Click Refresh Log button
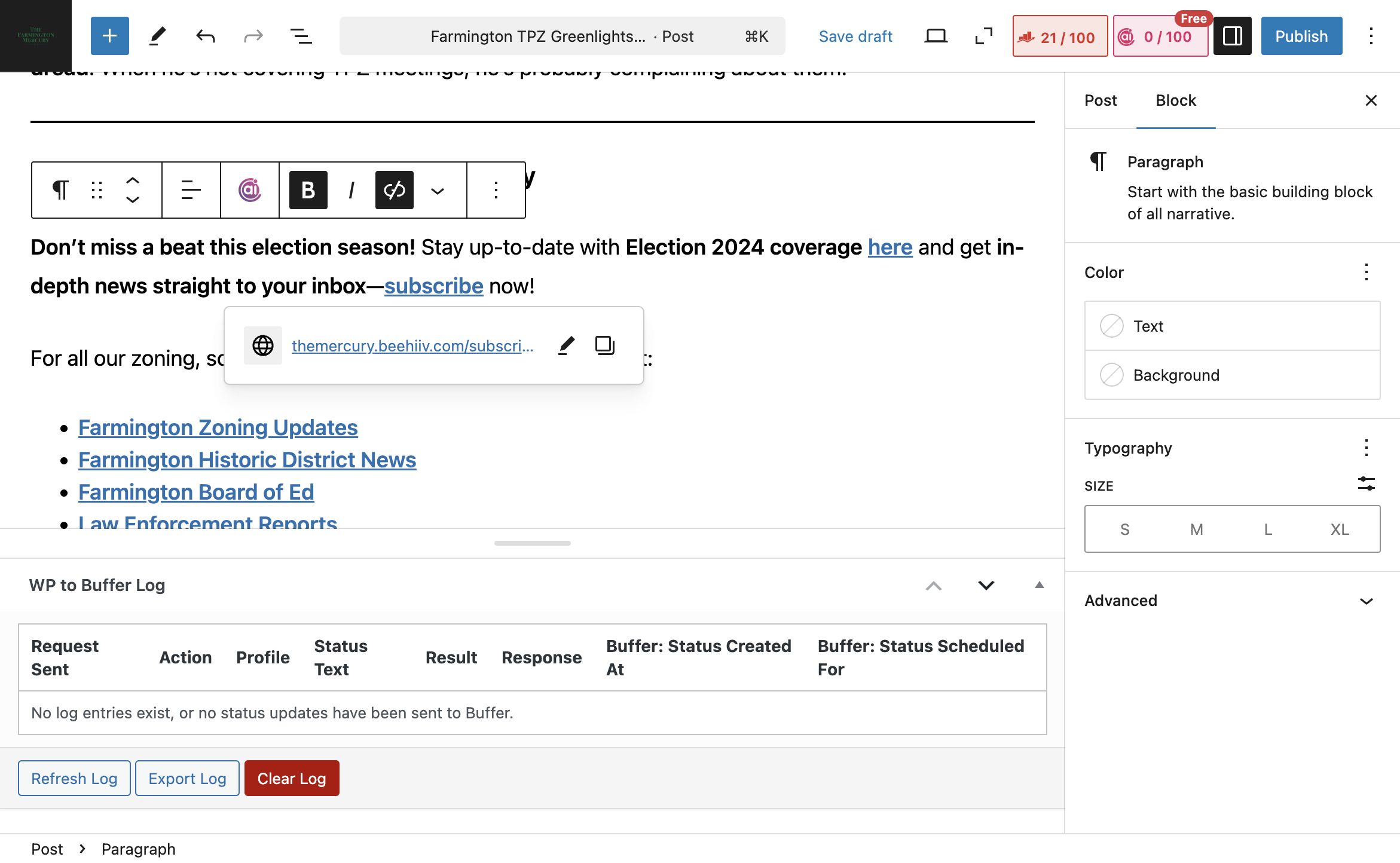 coord(74,779)
